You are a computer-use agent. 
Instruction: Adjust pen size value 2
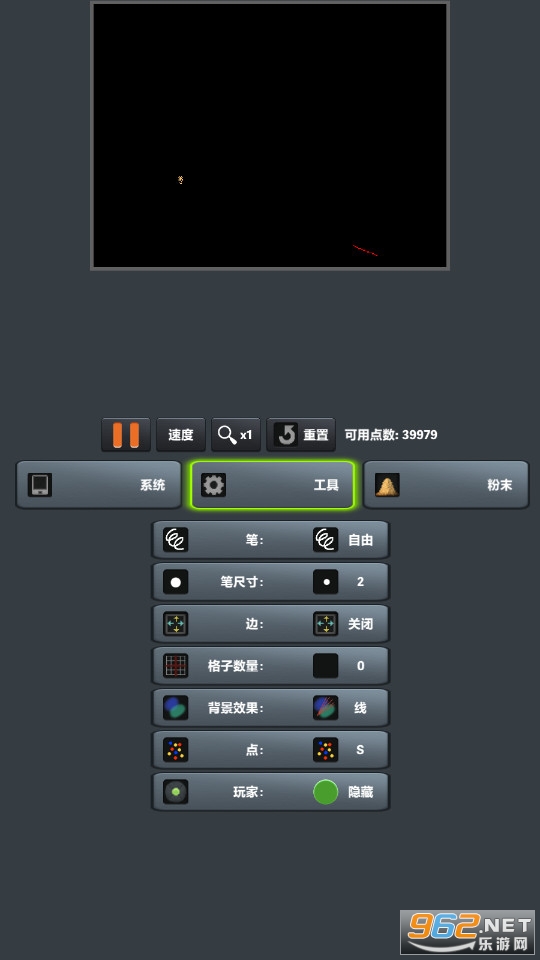(x=343, y=582)
